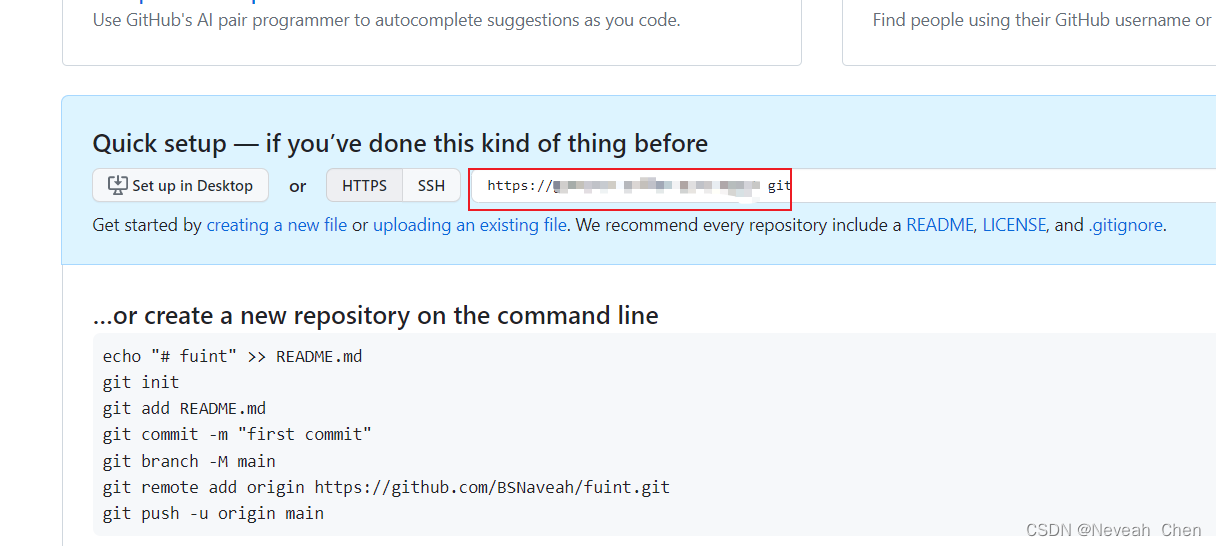Follow the .gitignore link
The height and width of the screenshot is (546, 1216).
1125,225
